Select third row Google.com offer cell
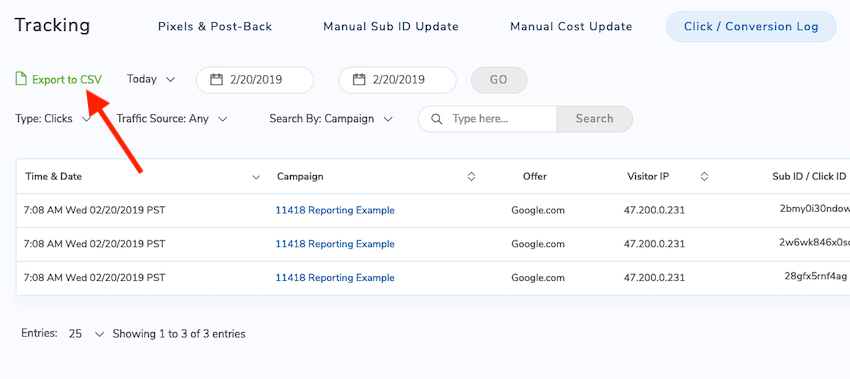Viewport: 850px width, 379px height. (x=538, y=278)
